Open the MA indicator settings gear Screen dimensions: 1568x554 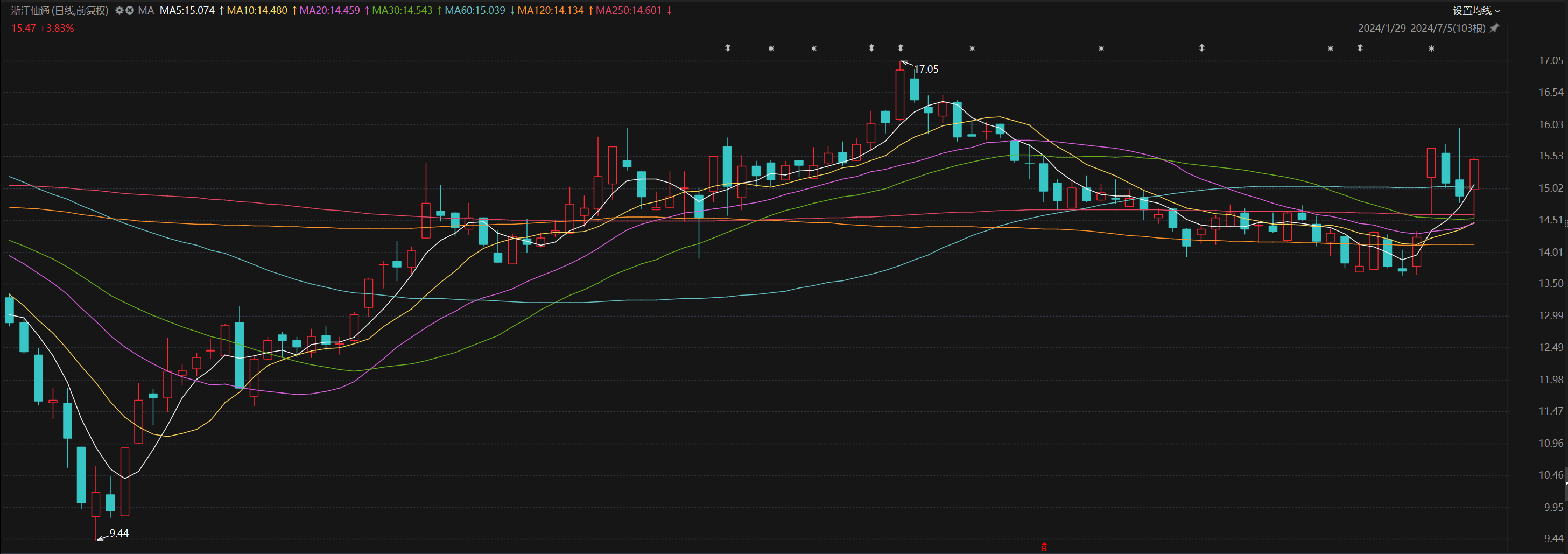119,10
